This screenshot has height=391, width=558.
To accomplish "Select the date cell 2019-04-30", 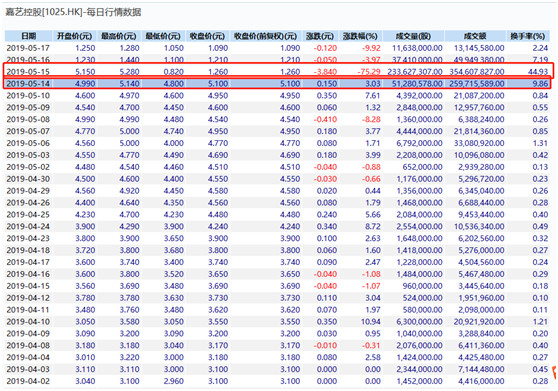I will (28, 179).
